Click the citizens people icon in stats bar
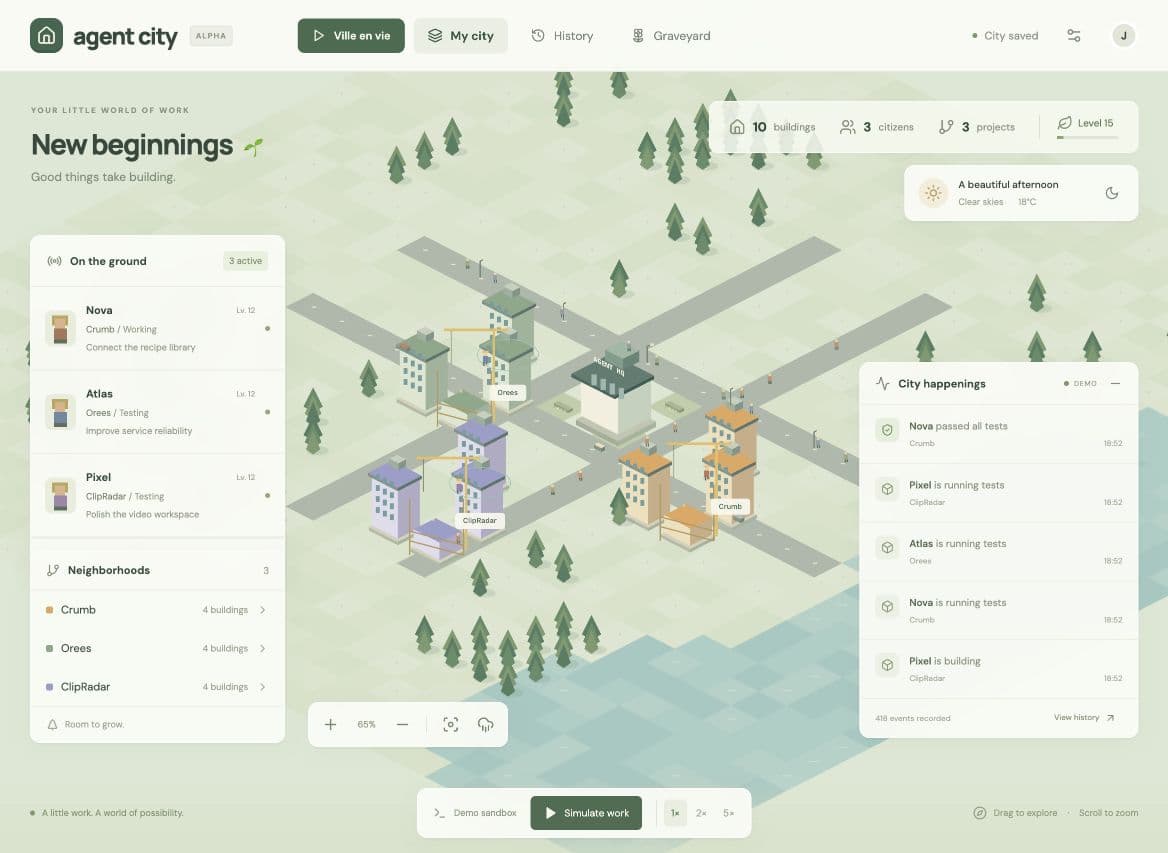 coord(848,127)
